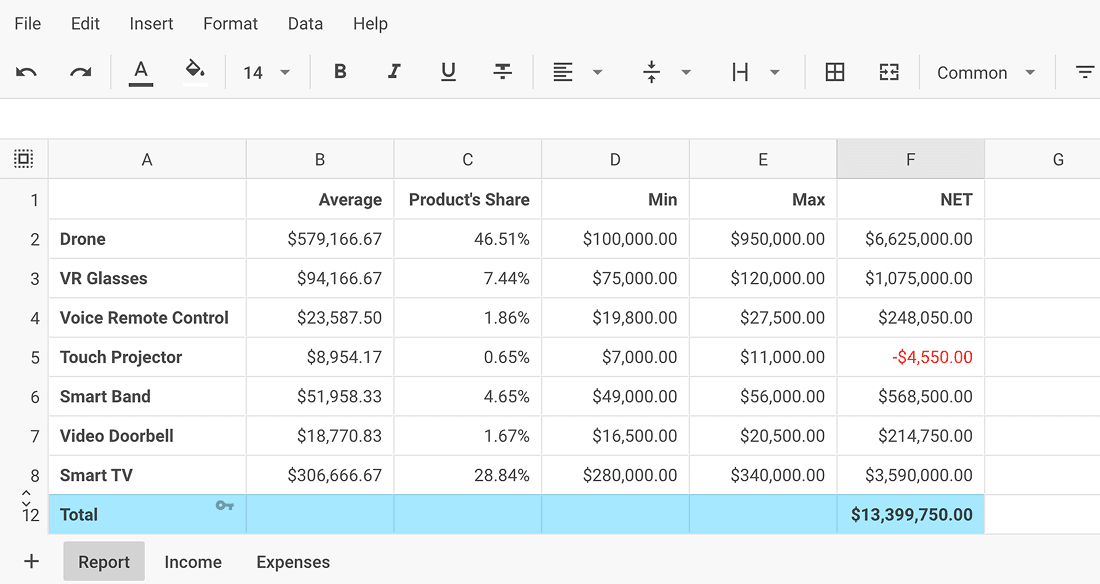
Task: Open the Data menu
Action: point(305,24)
